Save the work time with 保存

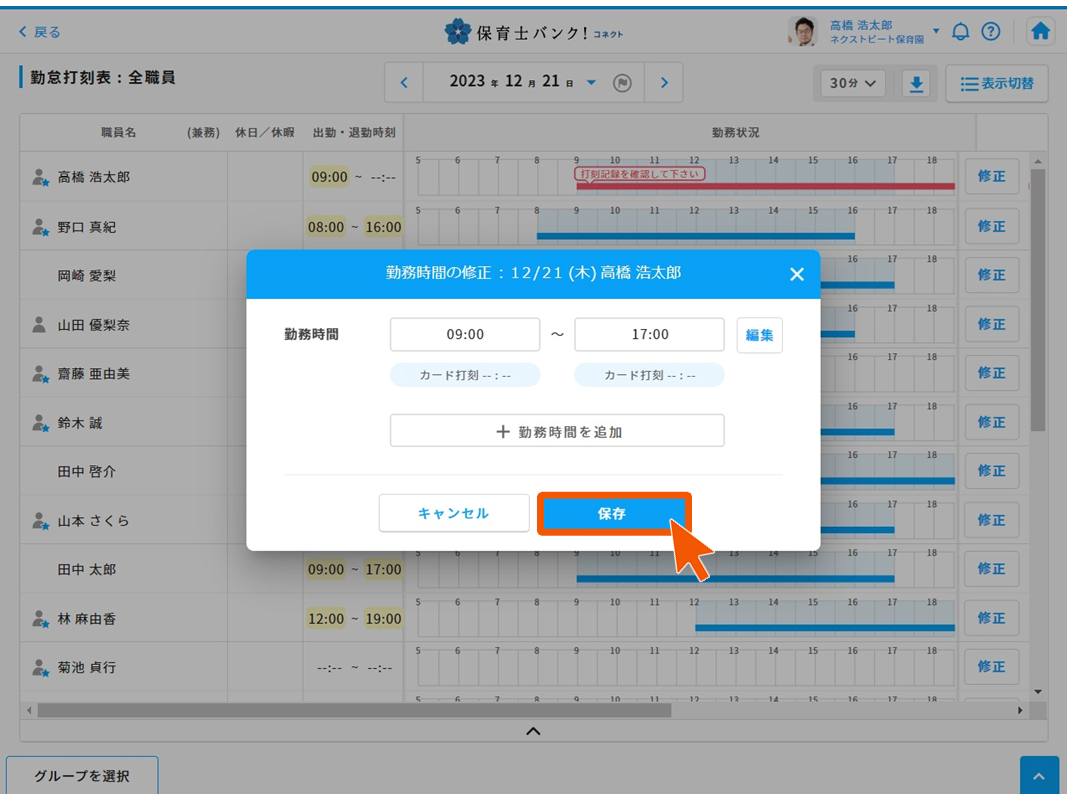(612, 514)
